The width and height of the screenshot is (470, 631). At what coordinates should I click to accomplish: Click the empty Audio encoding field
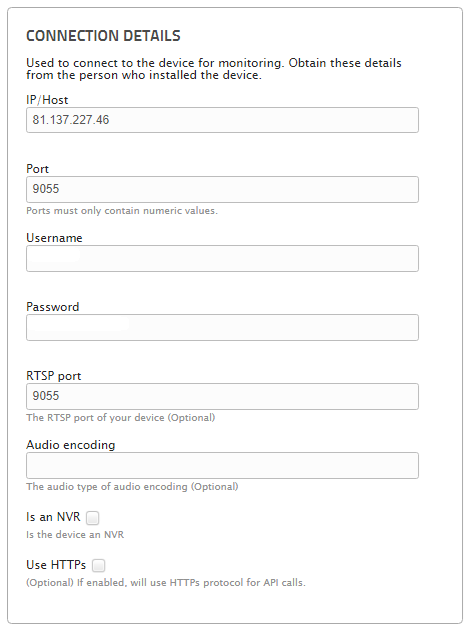222,465
